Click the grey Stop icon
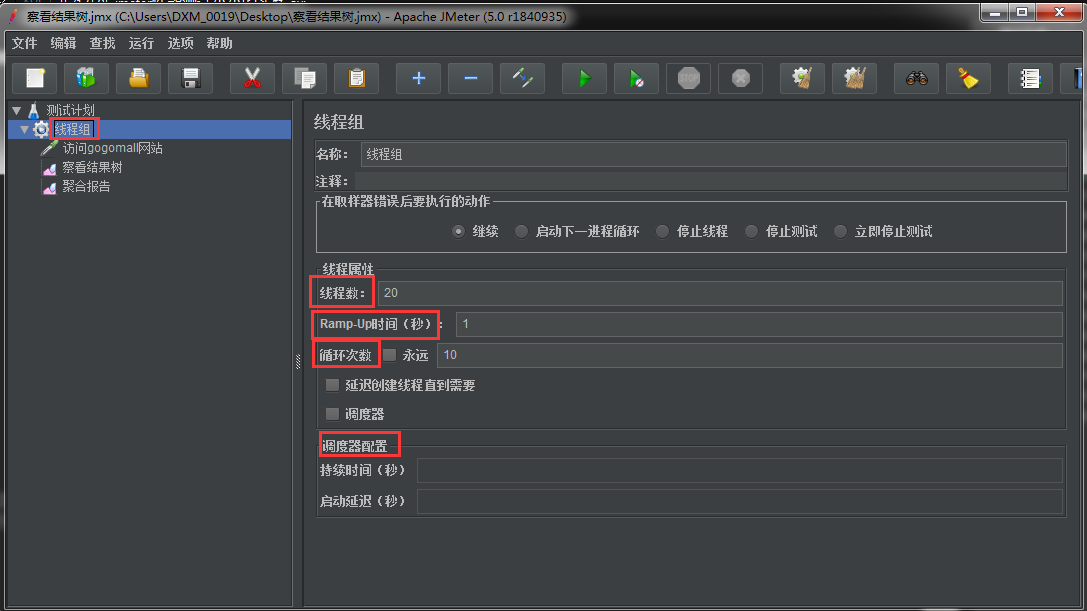 [x=688, y=78]
